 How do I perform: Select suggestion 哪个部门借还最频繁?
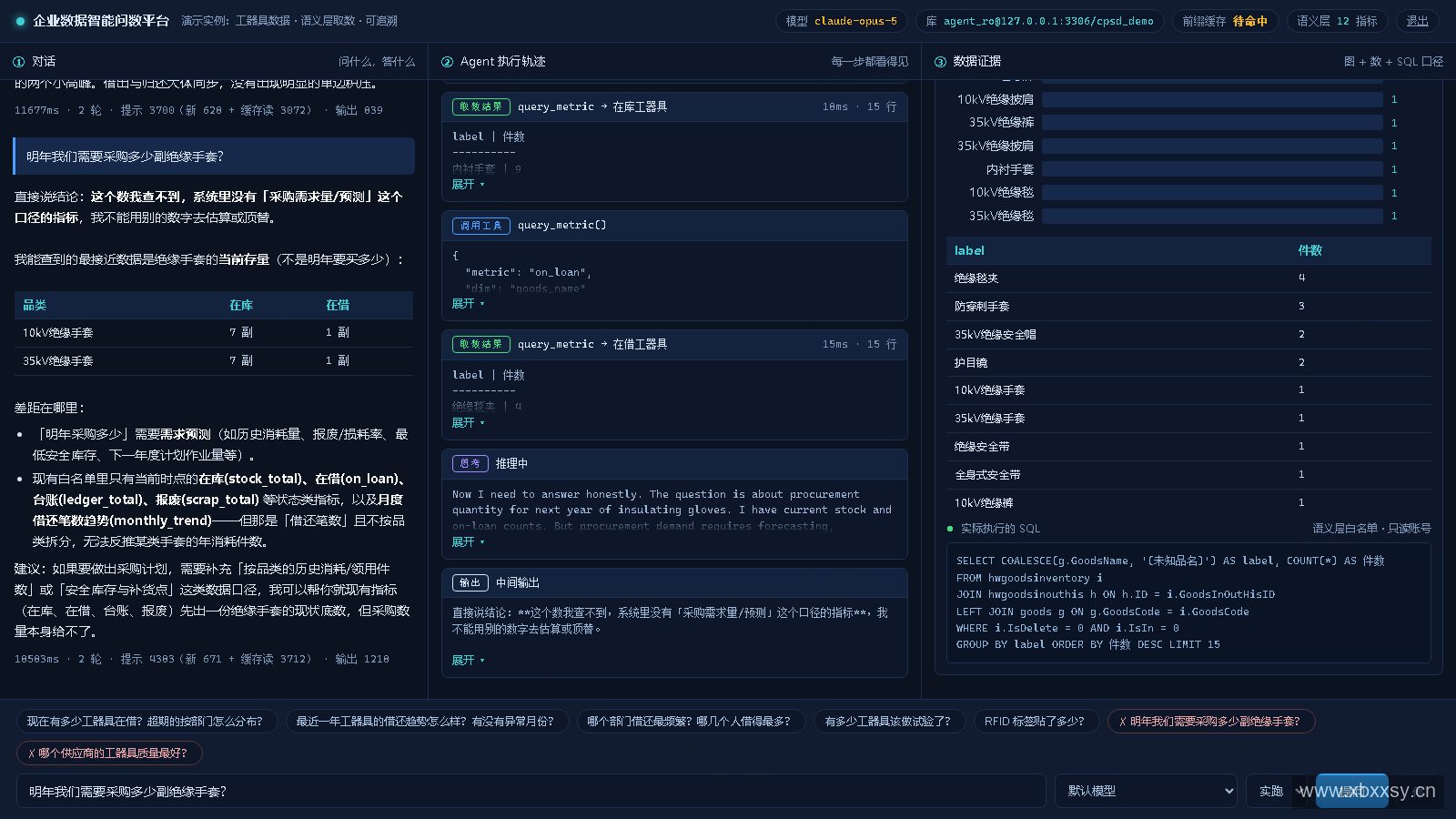pos(690,722)
